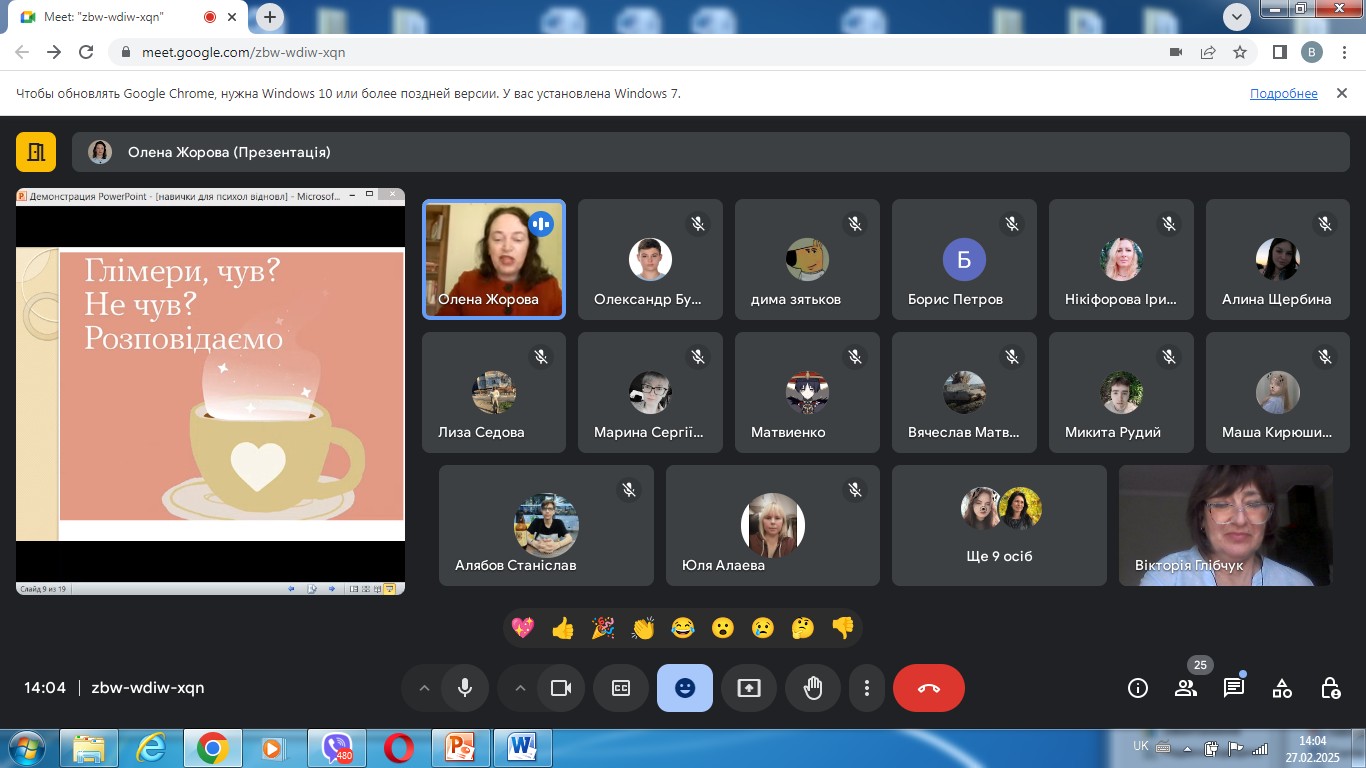Follow the Подробнее link
The width and height of the screenshot is (1366, 768).
click(x=1284, y=93)
